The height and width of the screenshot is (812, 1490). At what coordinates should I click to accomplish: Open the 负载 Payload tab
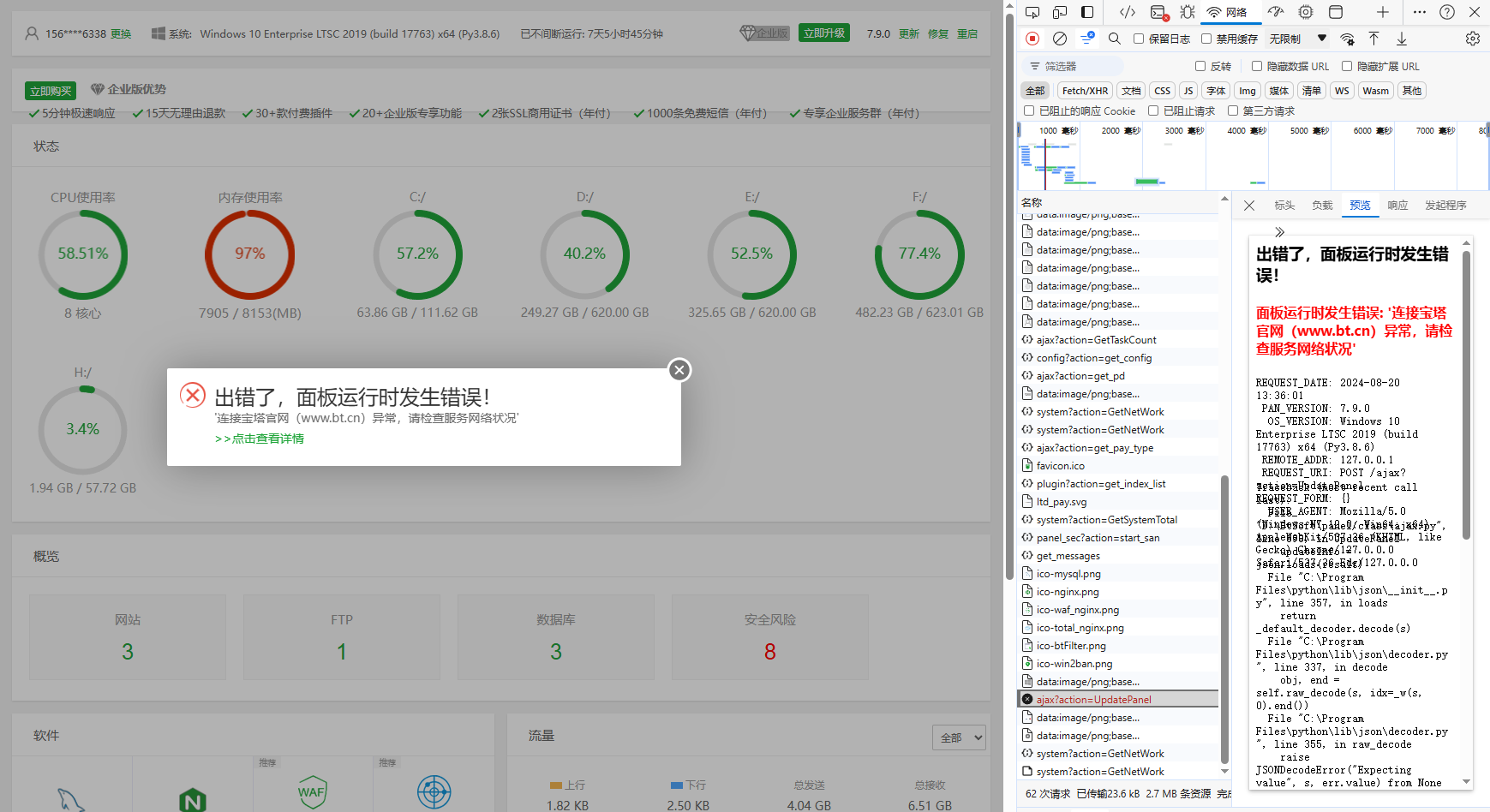click(1322, 206)
